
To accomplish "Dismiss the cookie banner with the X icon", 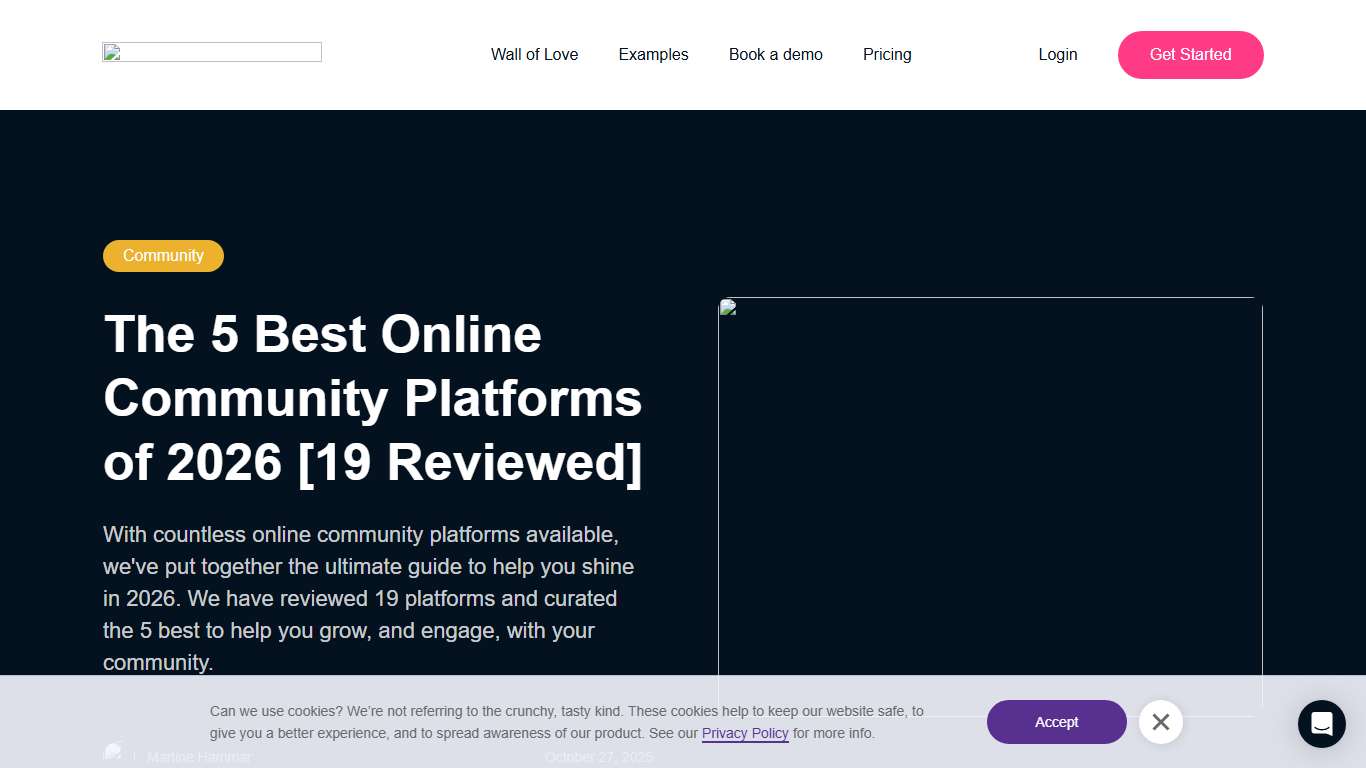I will [x=1161, y=721].
